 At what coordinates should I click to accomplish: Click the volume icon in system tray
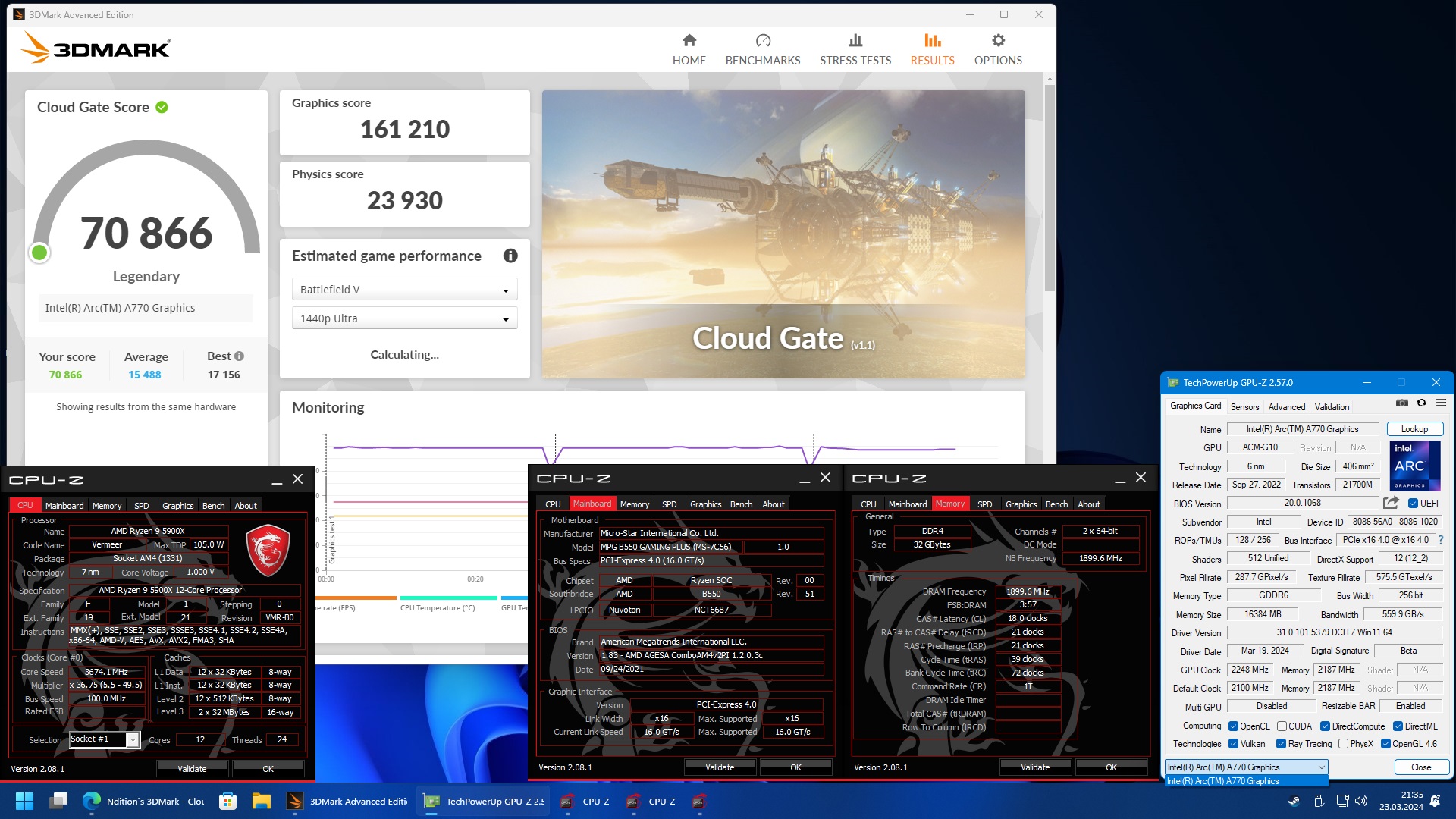(1361, 801)
